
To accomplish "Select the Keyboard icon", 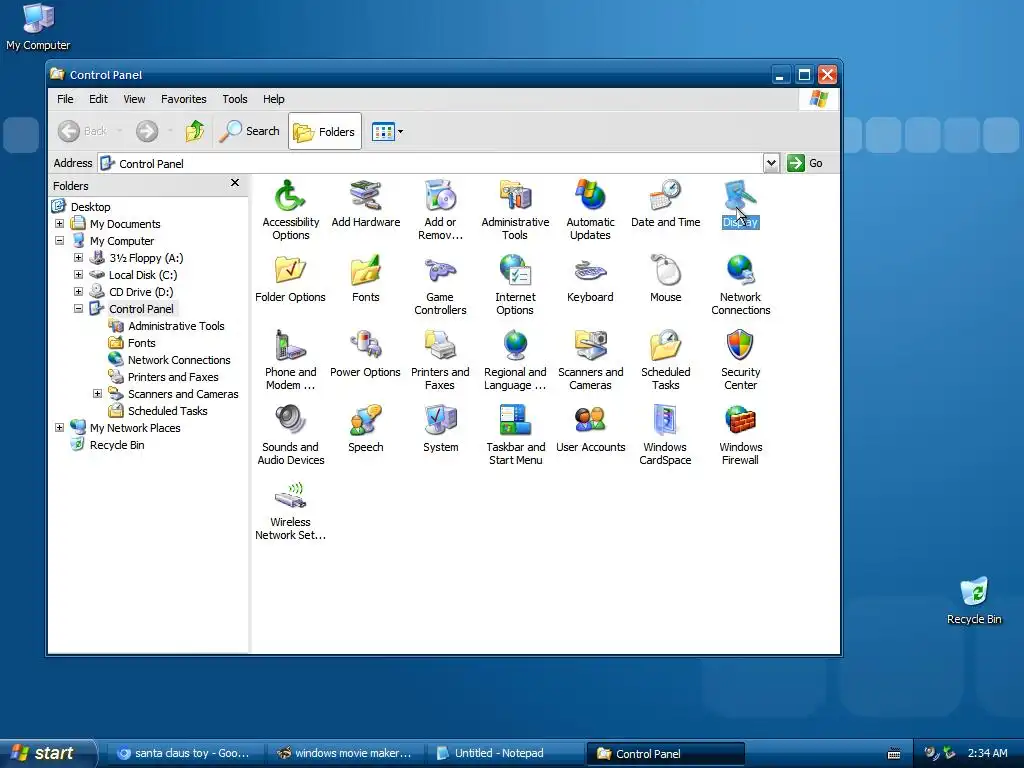I will click(590, 279).
